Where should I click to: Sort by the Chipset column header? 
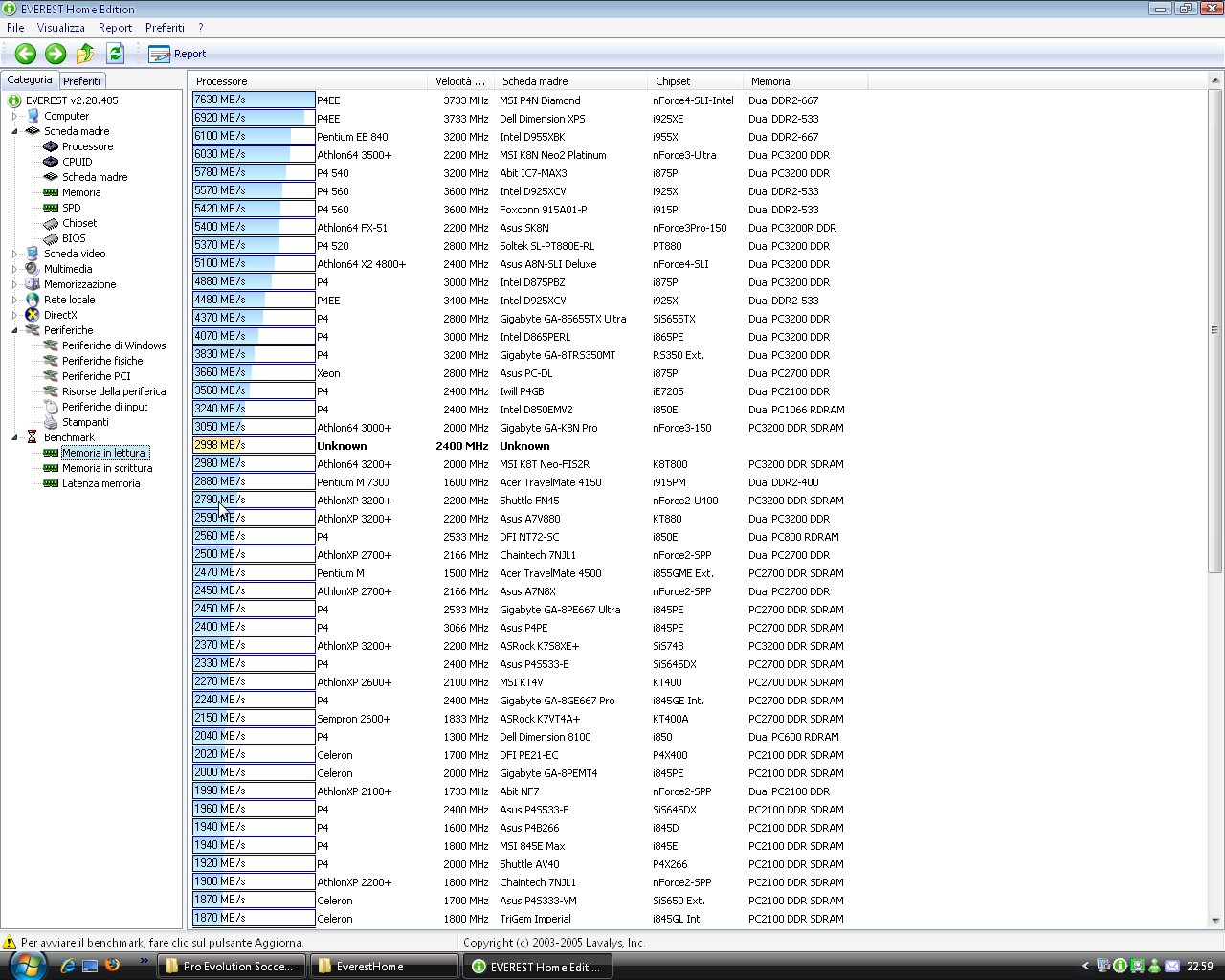click(673, 81)
